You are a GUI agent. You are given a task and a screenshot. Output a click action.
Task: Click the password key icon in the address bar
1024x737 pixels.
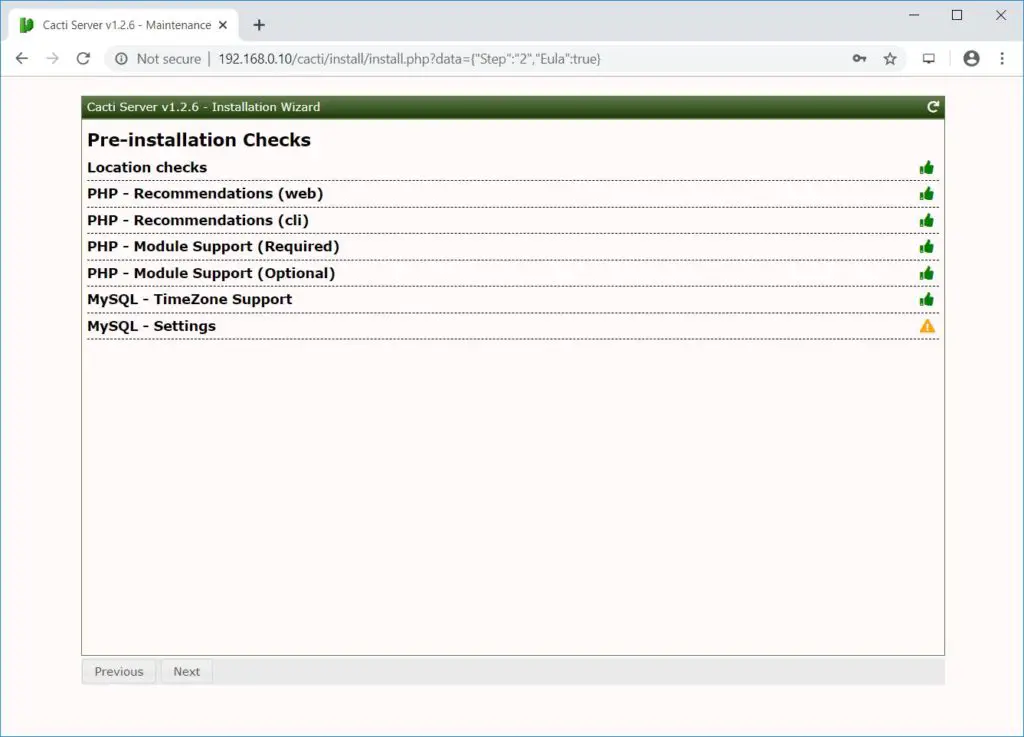(x=859, y=58)
